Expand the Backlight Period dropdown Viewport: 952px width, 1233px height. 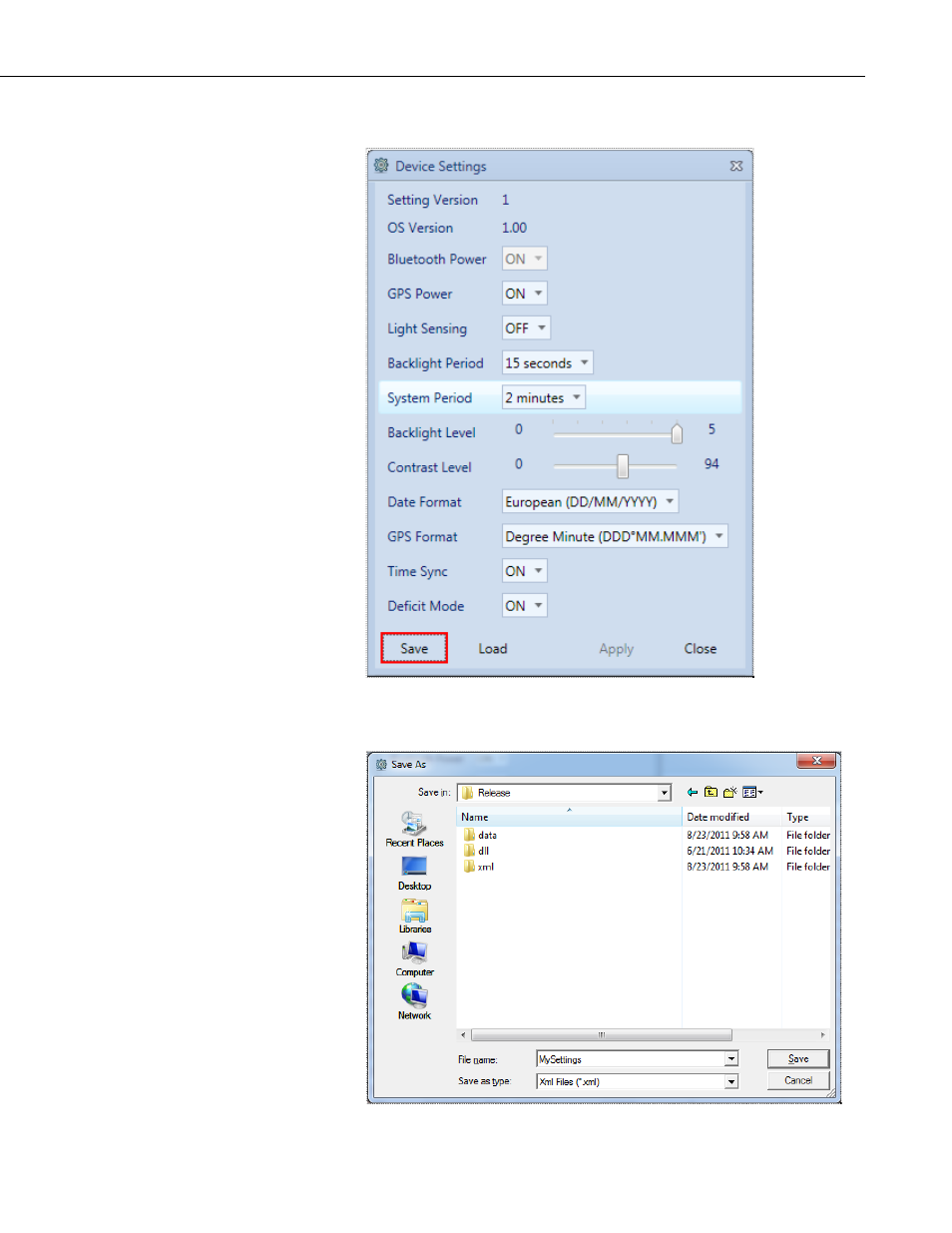(547, 363)
